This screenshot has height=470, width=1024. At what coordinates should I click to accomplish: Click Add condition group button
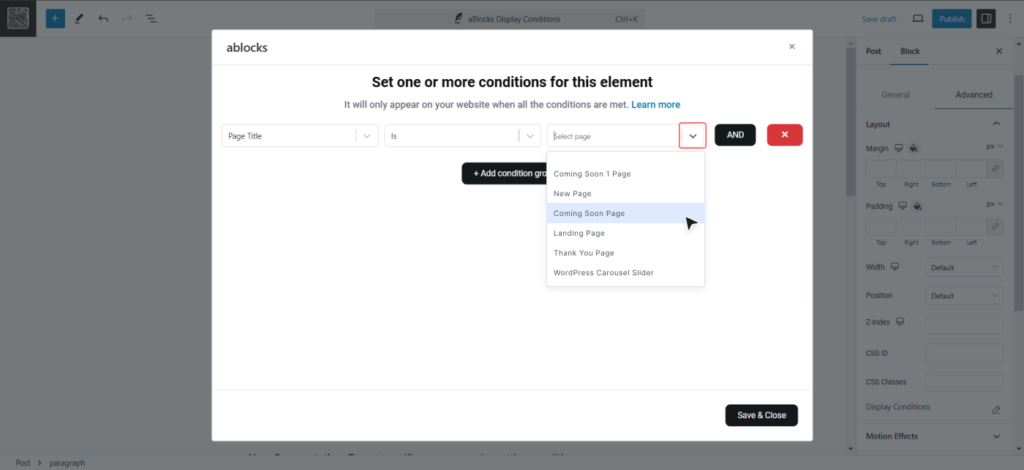coord(504,173)
